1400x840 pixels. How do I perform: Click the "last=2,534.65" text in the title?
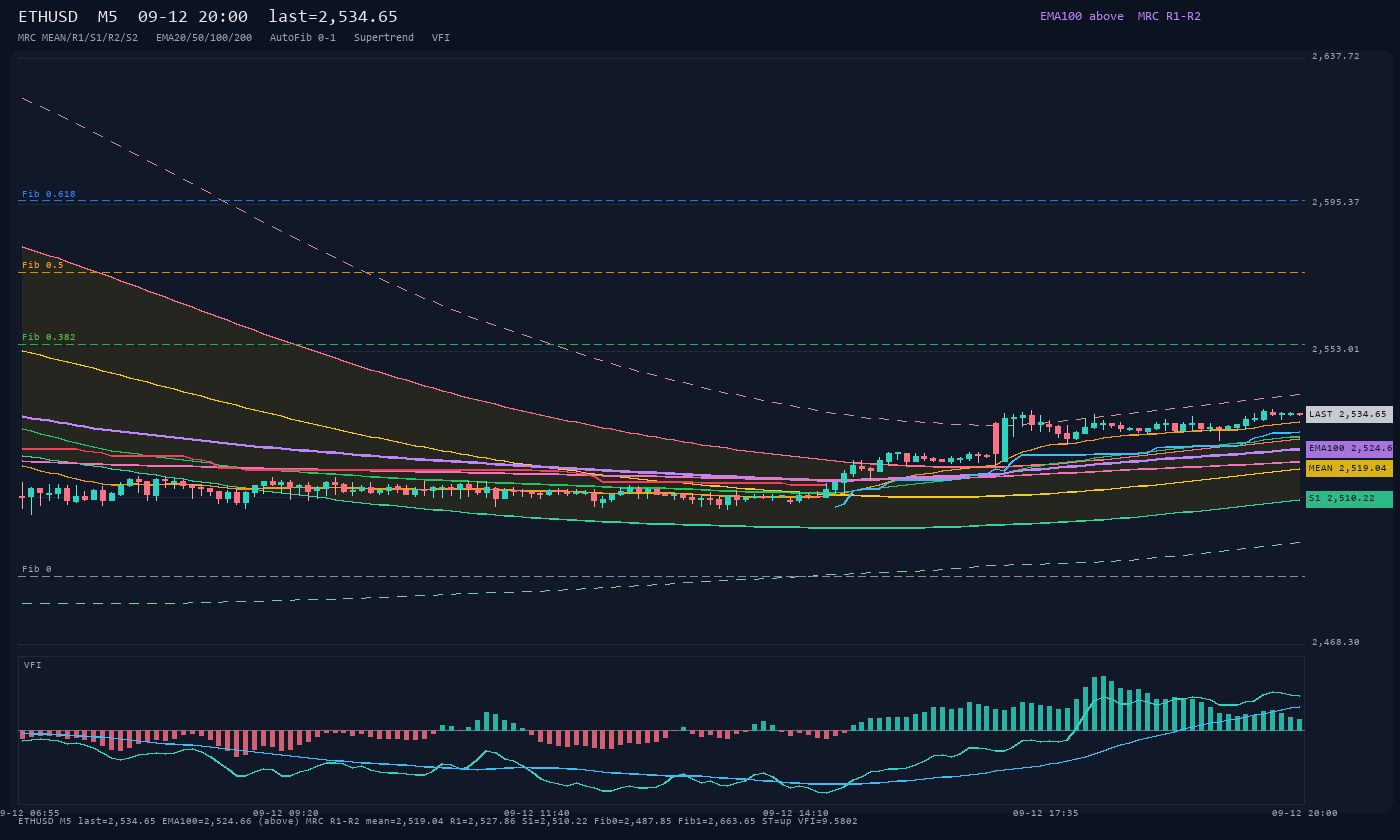coord(333,17)
